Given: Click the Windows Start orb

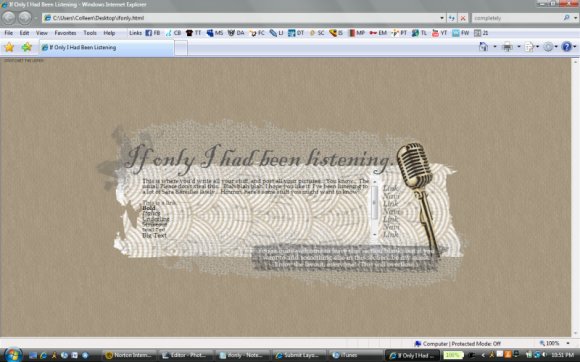Looking at the screenshot, I should (13, 355).
